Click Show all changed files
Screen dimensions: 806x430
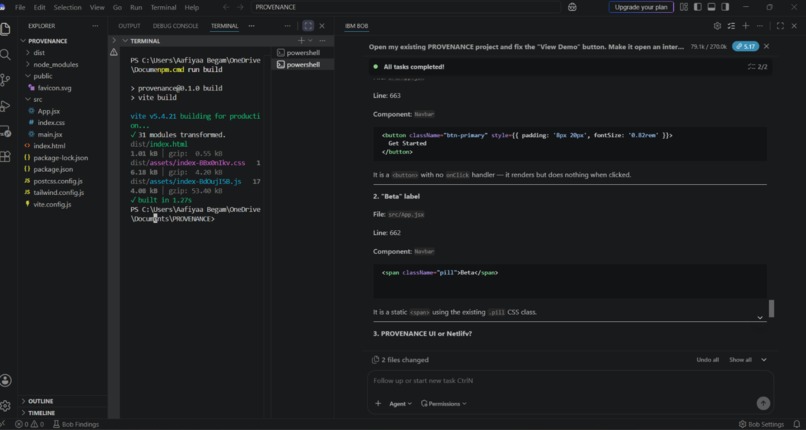[x=740, y=360]
